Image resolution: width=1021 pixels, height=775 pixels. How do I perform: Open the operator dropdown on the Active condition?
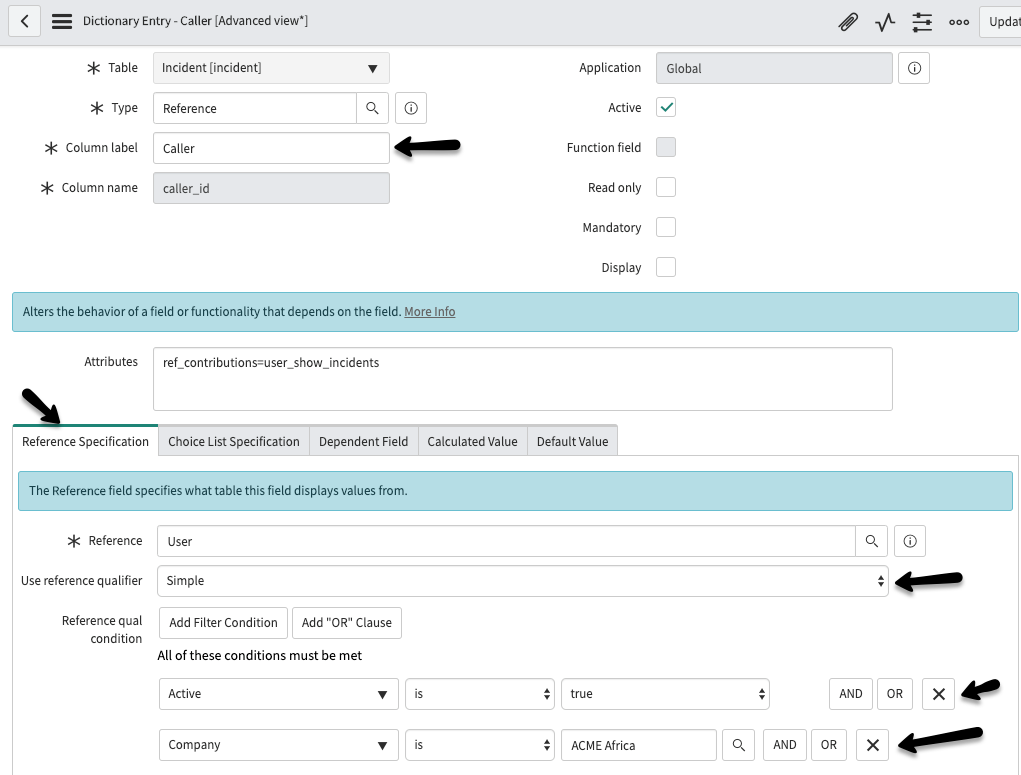click(477, 693)
